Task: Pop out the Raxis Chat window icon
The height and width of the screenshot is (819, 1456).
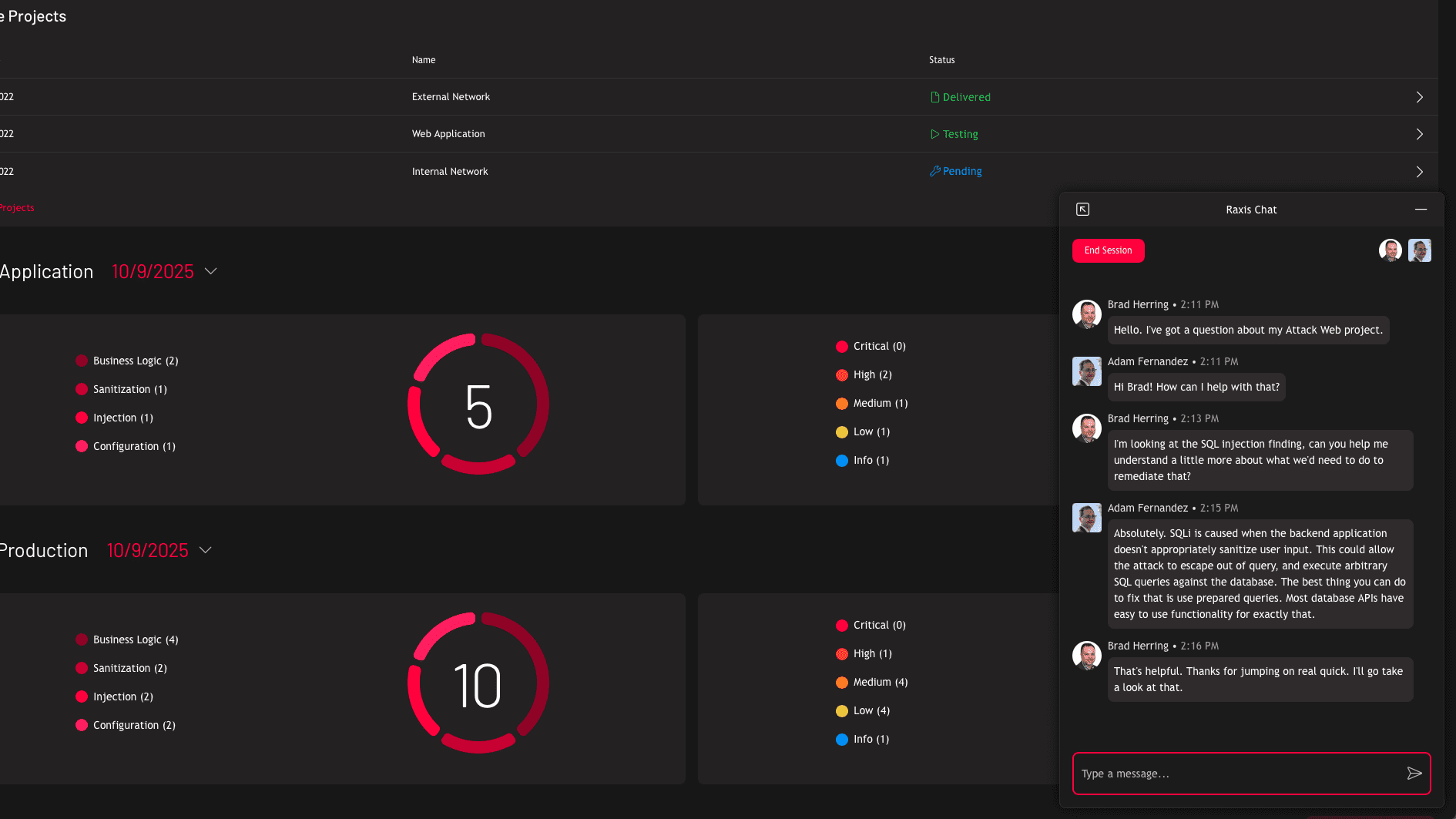Action: 1082,210
